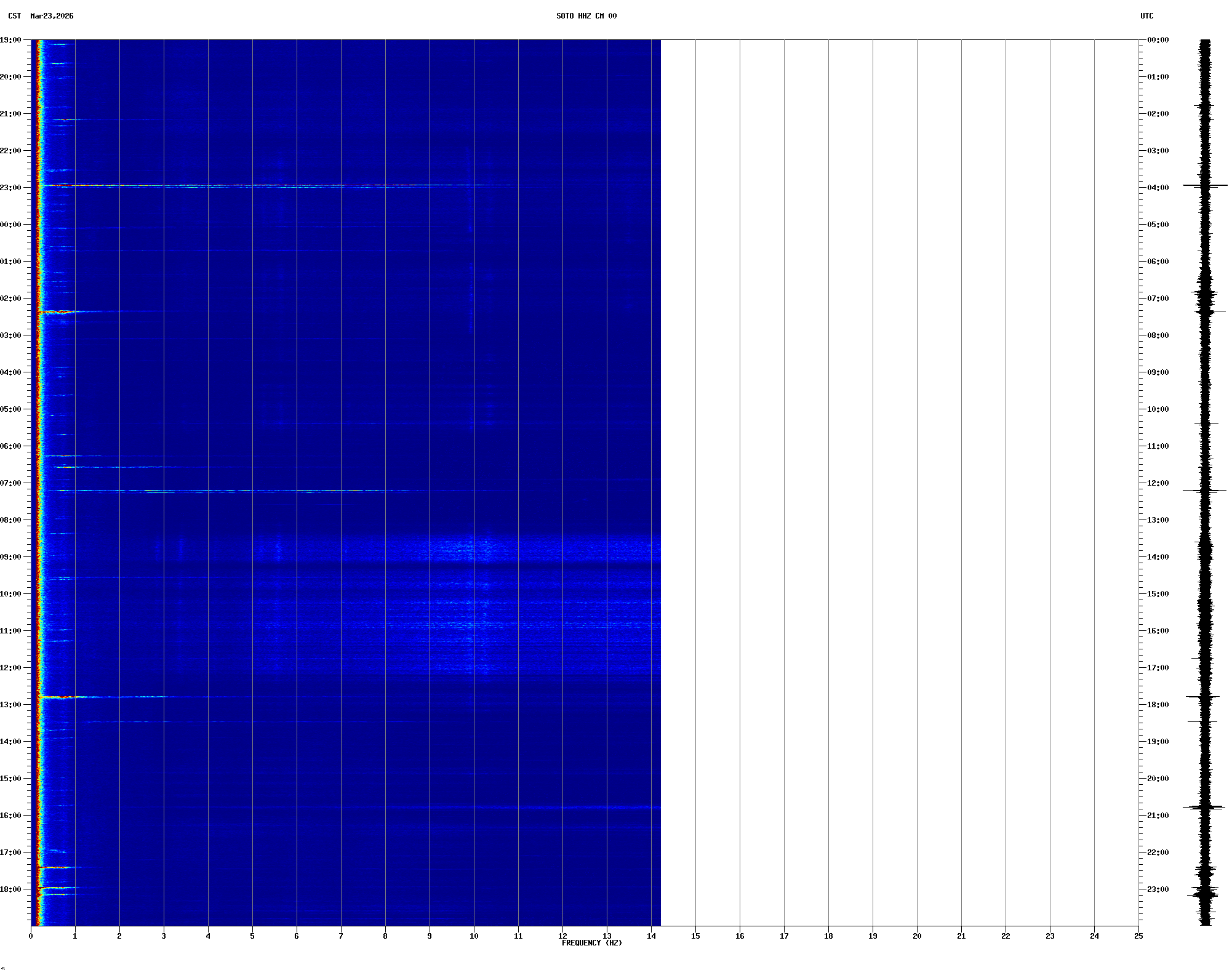
Task: Click the 14 Hz frequency axis tick
Action: [651, 936]
